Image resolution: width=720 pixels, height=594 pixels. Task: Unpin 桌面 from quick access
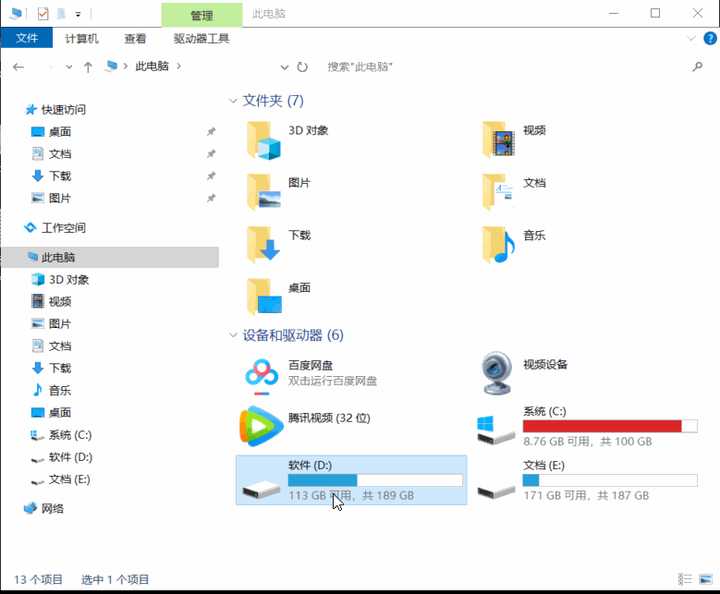(211, 132)
